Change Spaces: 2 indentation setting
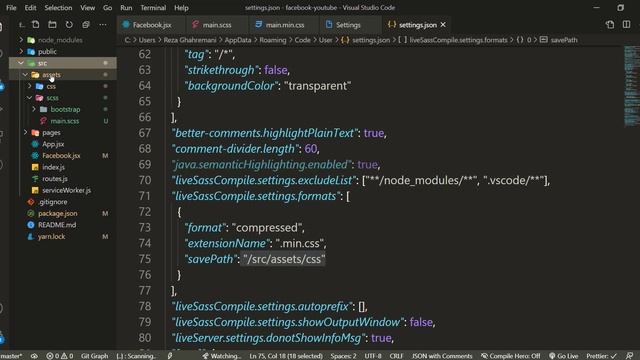 [x=343, y=356]
